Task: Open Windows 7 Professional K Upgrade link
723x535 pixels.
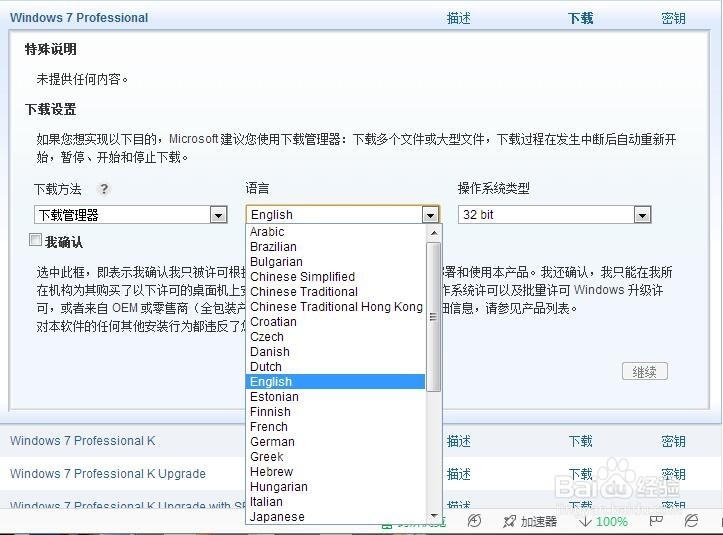Action: 108,474
